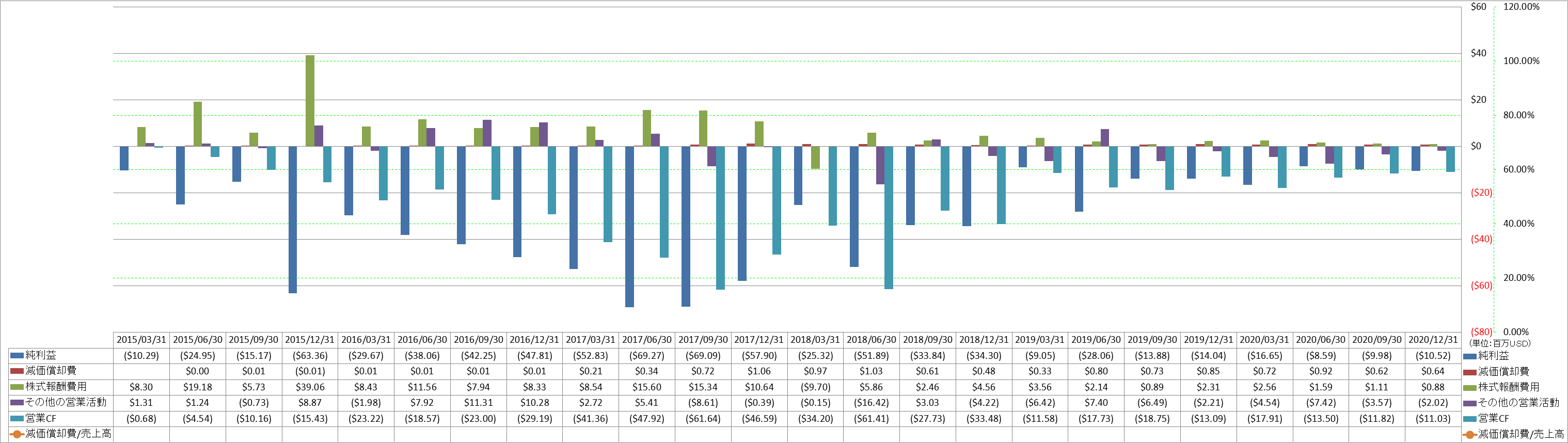Click the その他の営業活動 row label in the data table
The height and width of the screenshot is (443, 1568).
click(x=66, y=403)
